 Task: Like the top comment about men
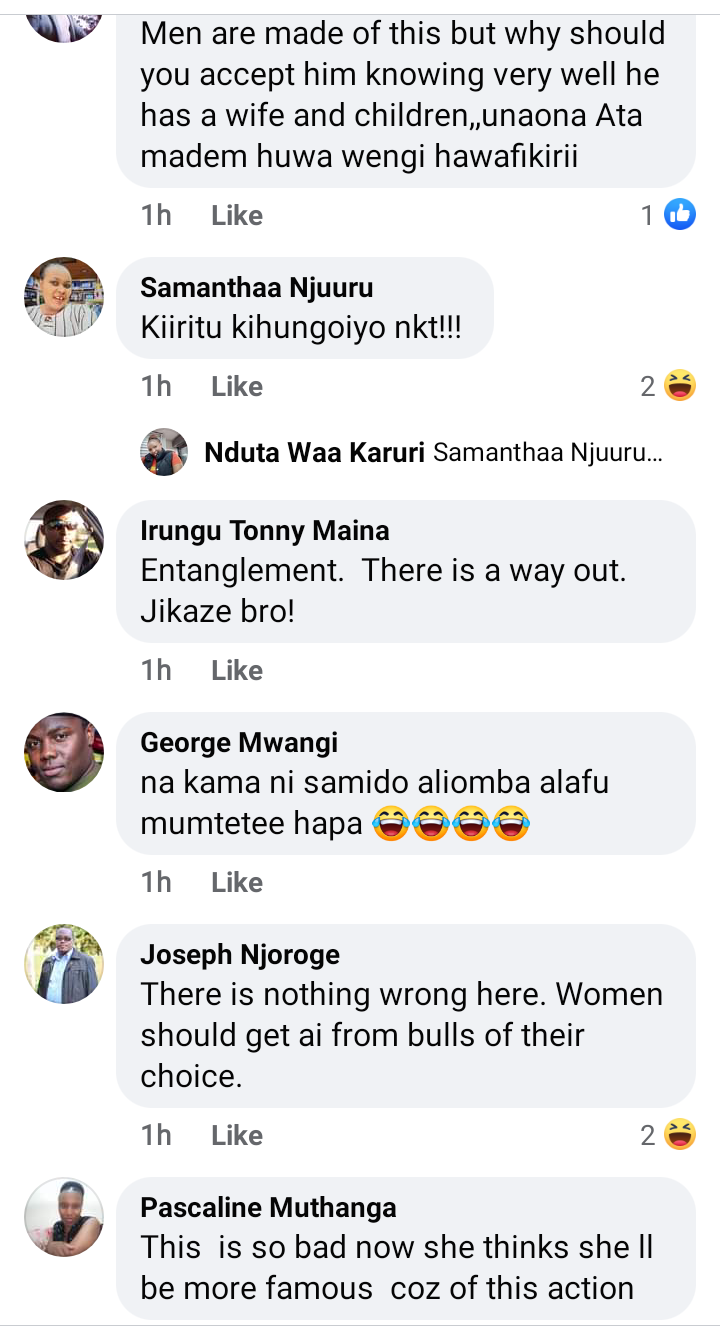tap(237, 215)
